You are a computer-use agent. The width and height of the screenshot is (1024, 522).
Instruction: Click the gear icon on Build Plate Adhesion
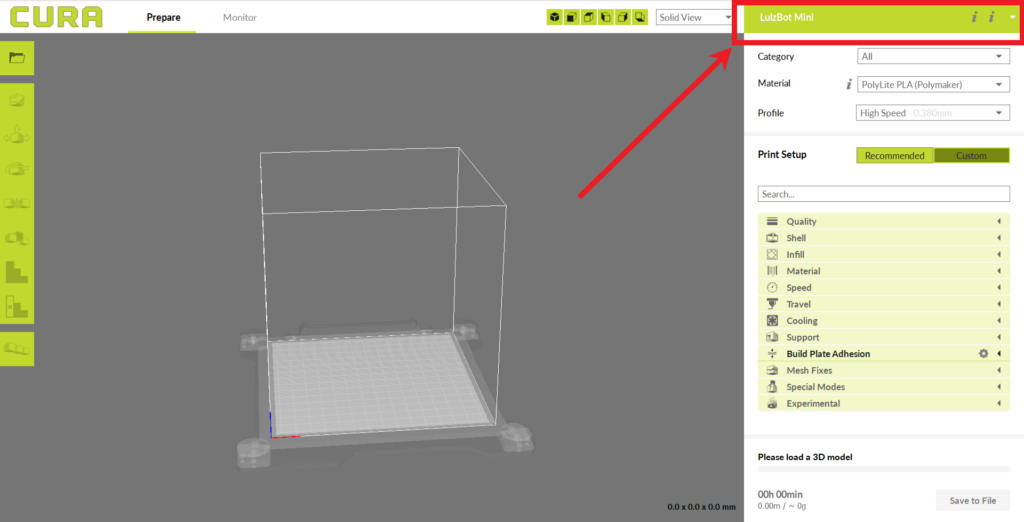(983, 353)
